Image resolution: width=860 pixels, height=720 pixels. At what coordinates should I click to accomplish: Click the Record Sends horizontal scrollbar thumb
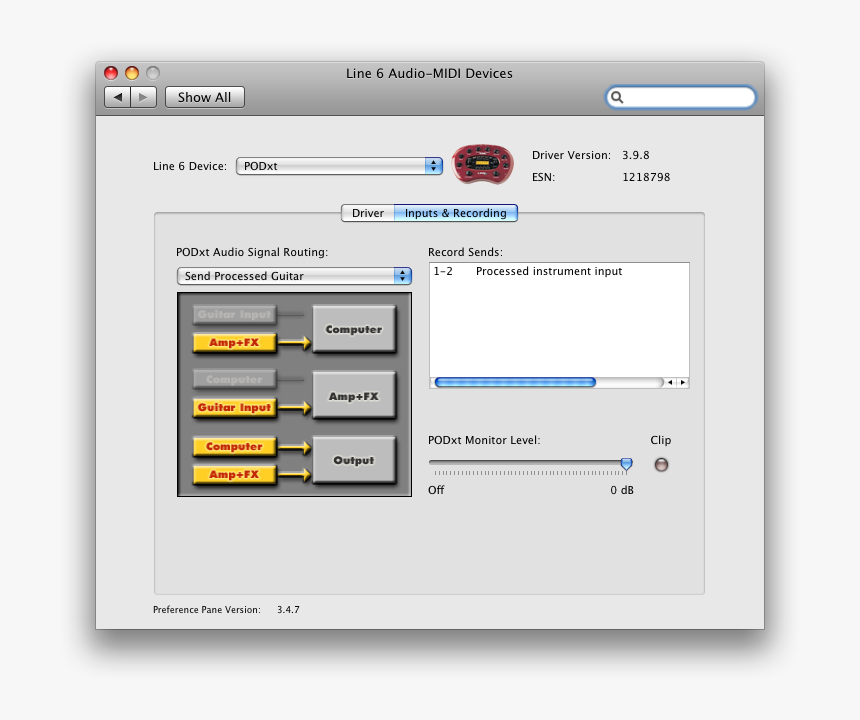pyautogui.click(x=515, y=382)
